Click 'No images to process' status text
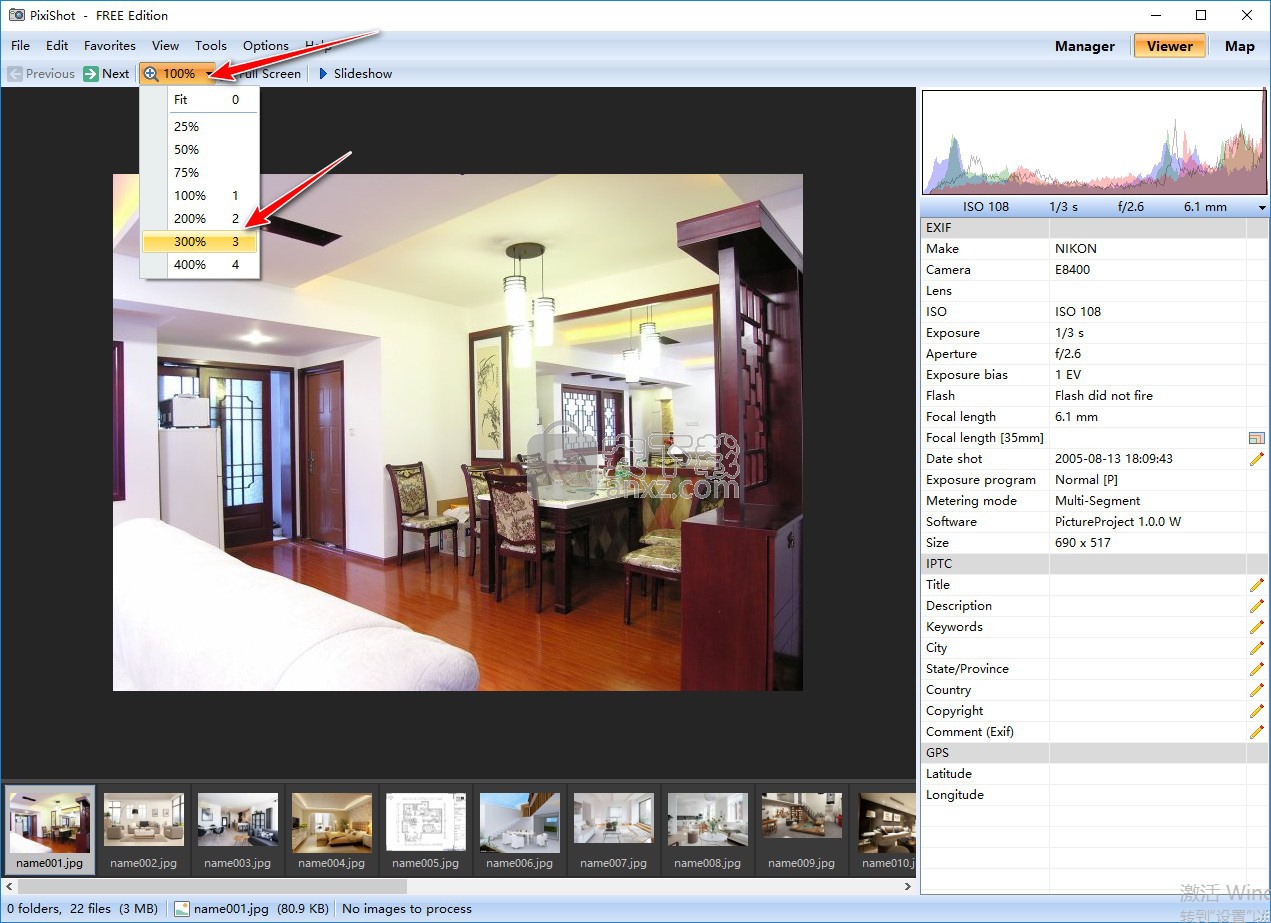This screenshot has height=923, width=1271. point(407,909)
